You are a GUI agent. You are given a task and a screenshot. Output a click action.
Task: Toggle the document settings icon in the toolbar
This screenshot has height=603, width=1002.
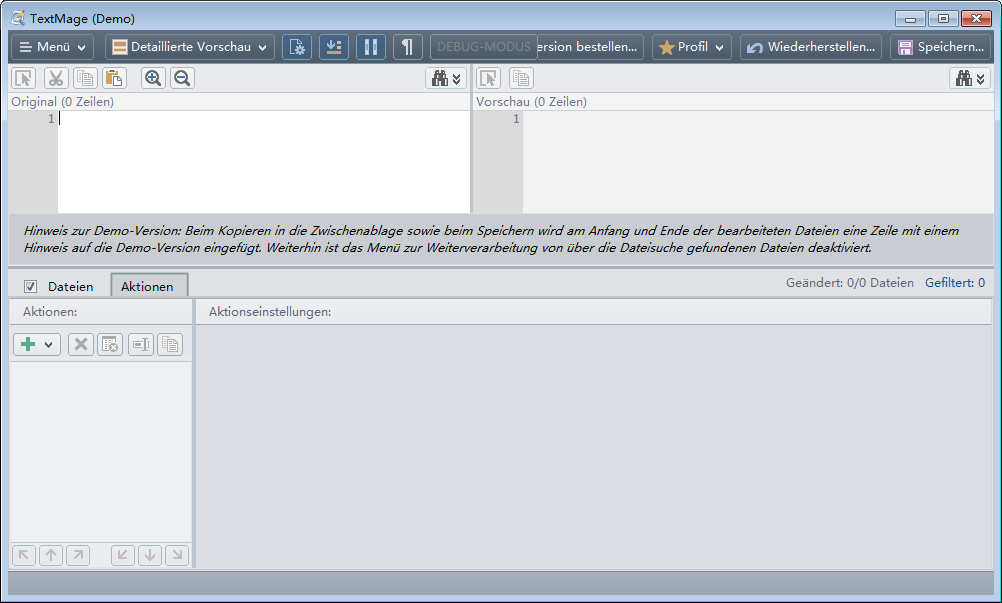pyautogui.click(x=297, y=46)
